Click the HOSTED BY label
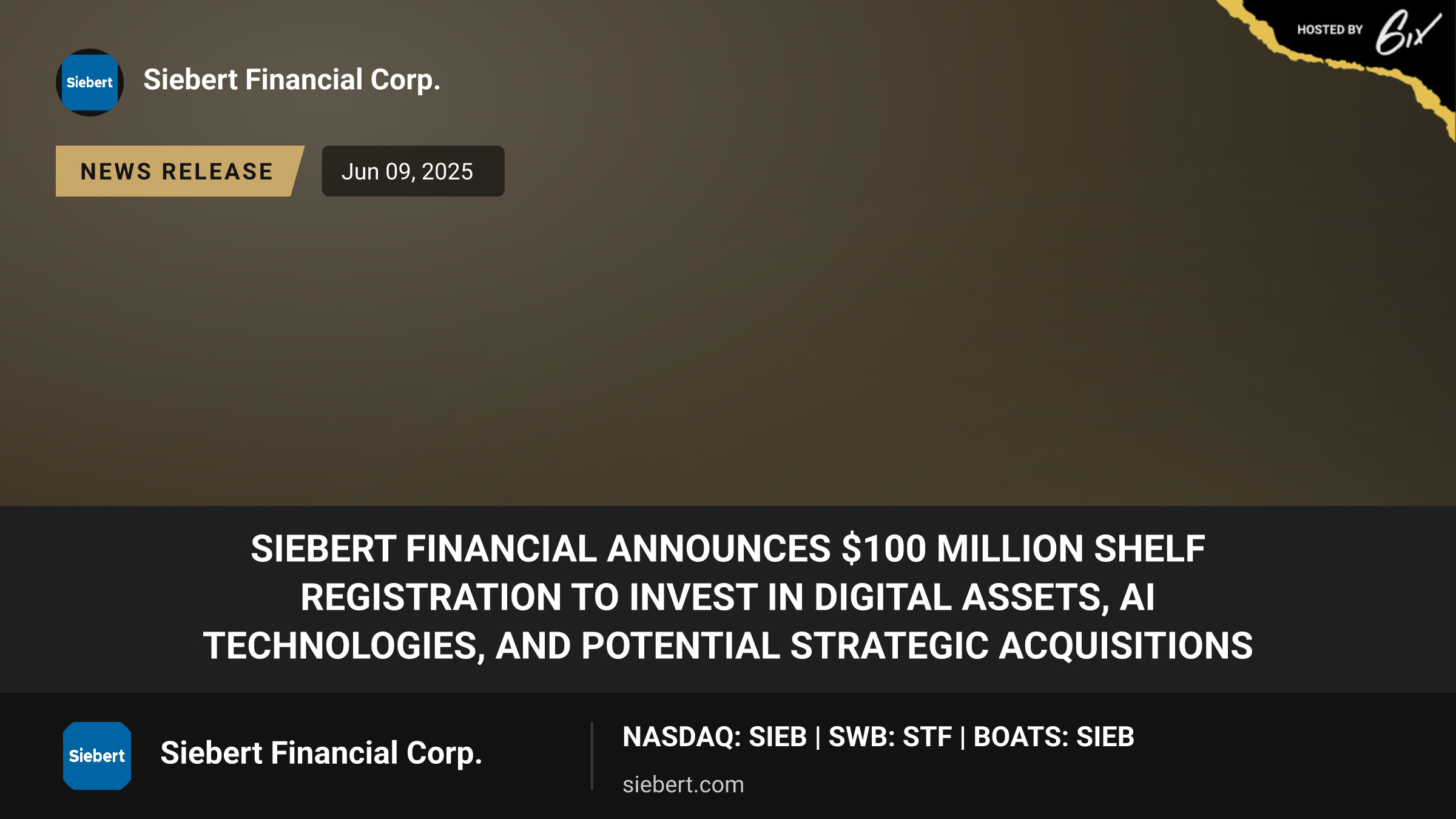The width and height of the screenshot is (1456, 819). pyautogui.click(x=1330, y=30)
